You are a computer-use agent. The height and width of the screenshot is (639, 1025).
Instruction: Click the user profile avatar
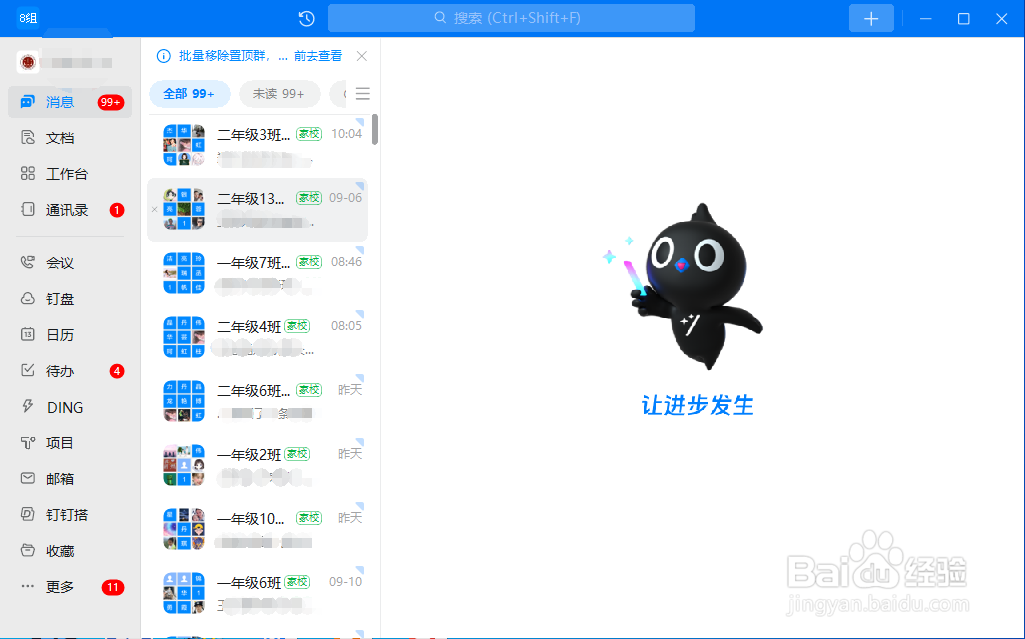coord(27,62)
